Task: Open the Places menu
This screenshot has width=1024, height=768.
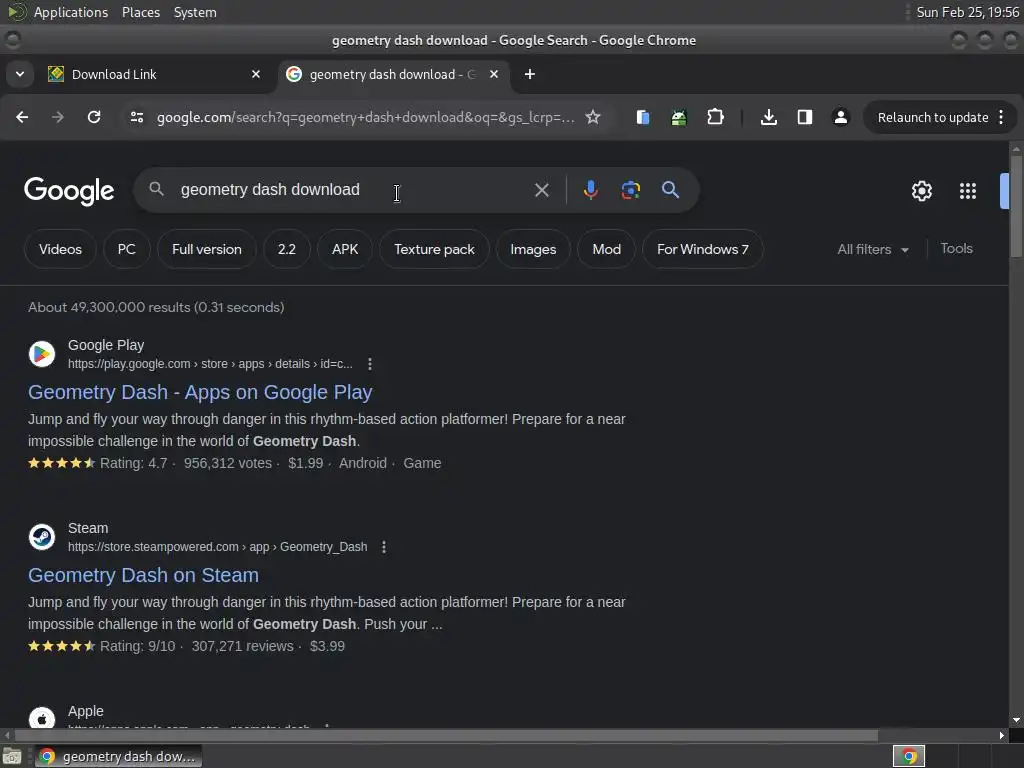Action: pyautogui.click(x=141, y=12)
